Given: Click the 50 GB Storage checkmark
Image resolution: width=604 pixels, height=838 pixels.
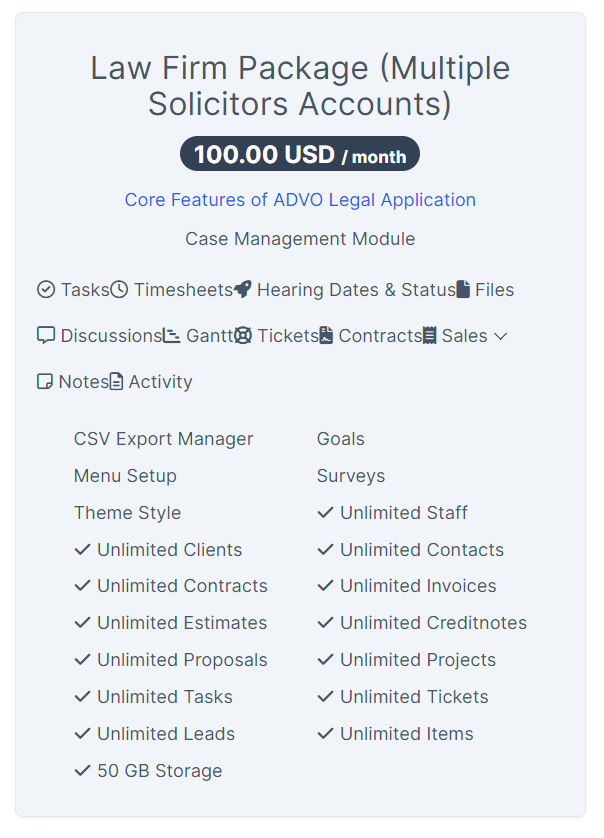Looking at the screenshot, I should 83,771.
